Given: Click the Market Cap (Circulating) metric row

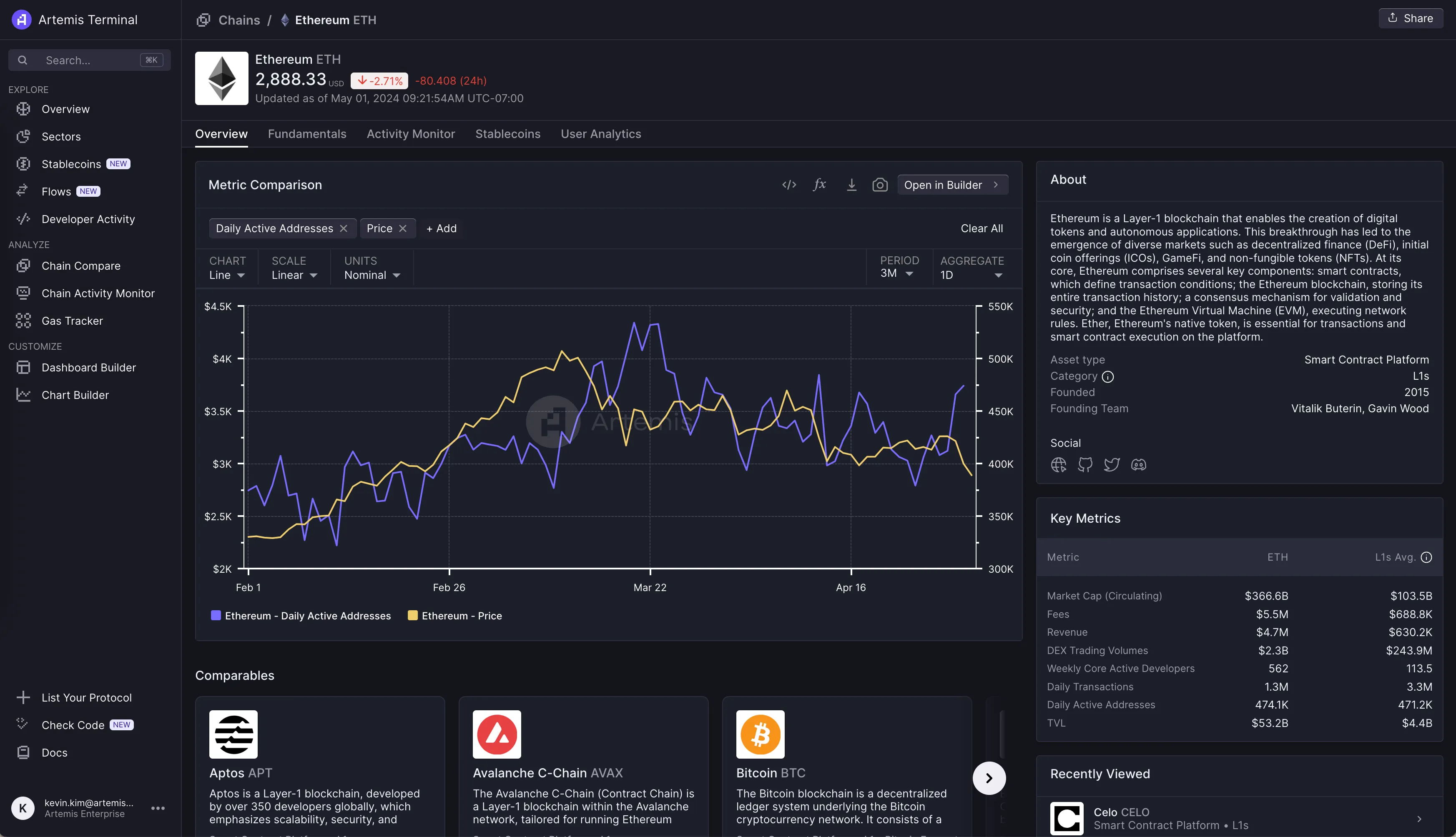Looking at the screenshot, I should [x=1239, y=596].
